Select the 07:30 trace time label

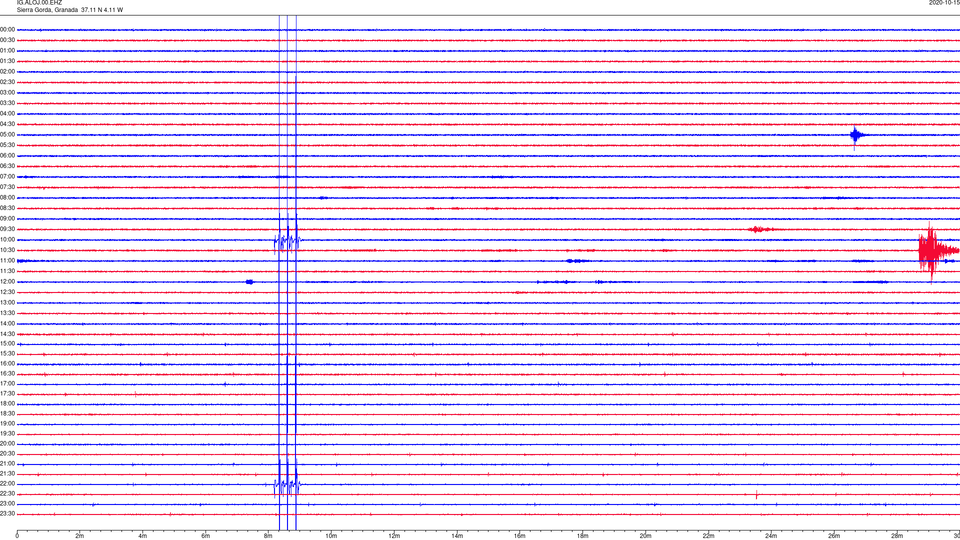[7, 187]
